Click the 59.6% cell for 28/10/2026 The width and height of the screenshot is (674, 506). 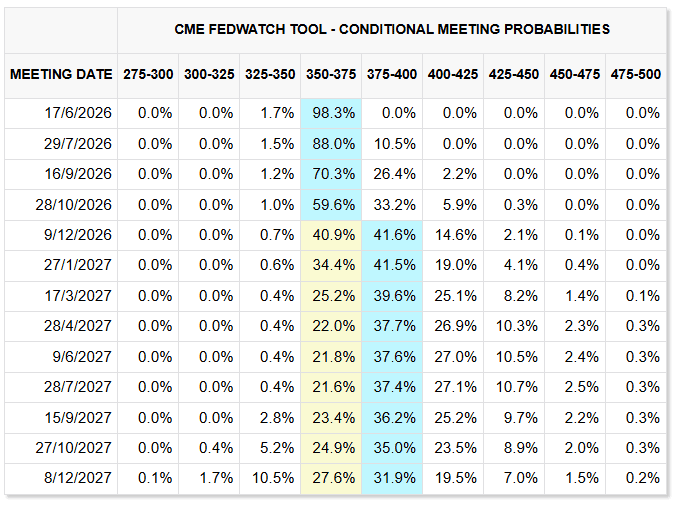tap(331, 205)
